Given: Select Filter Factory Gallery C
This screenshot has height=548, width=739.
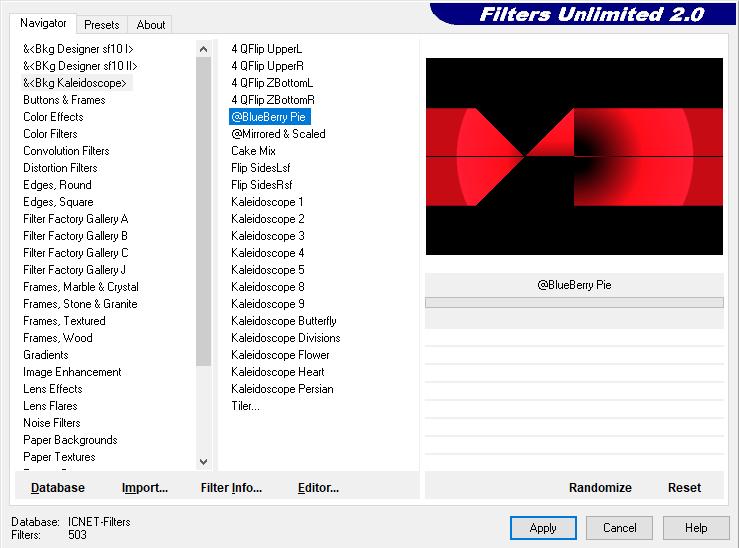Looking at the screenshot, I should tap(76, 253).
